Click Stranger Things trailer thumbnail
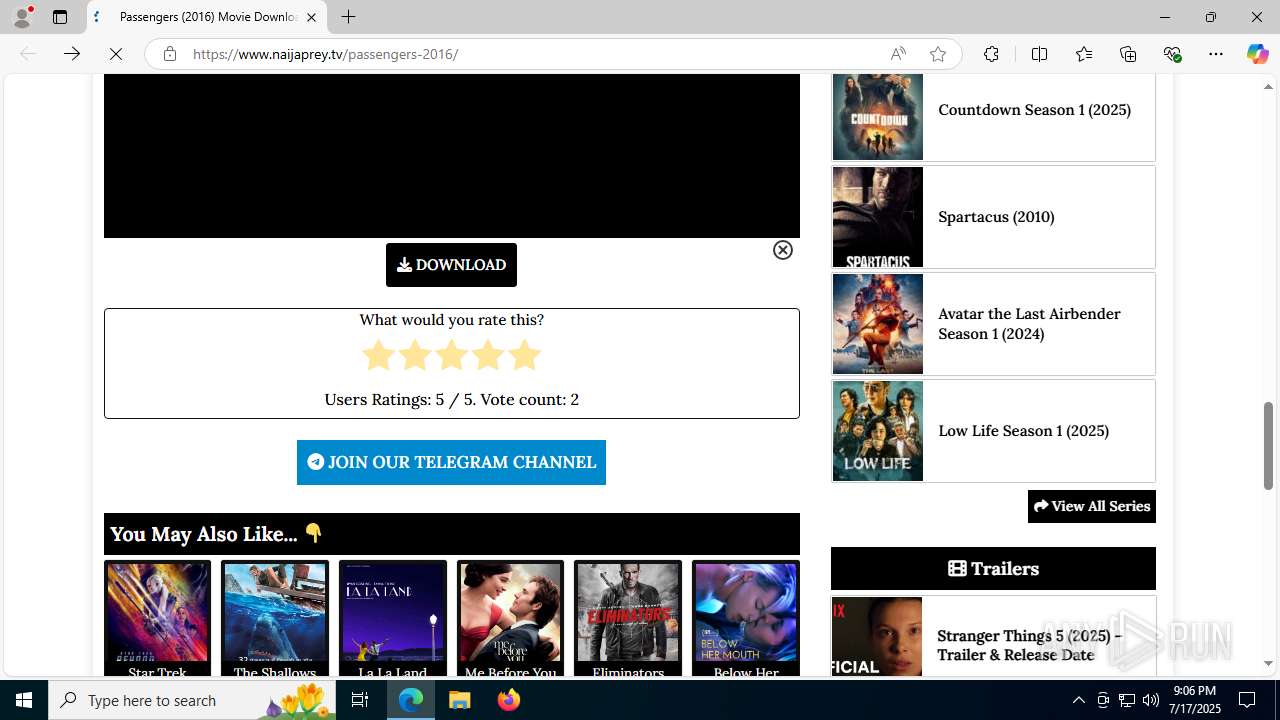Screen dimensions: 1280x720 tap(877, 637)
